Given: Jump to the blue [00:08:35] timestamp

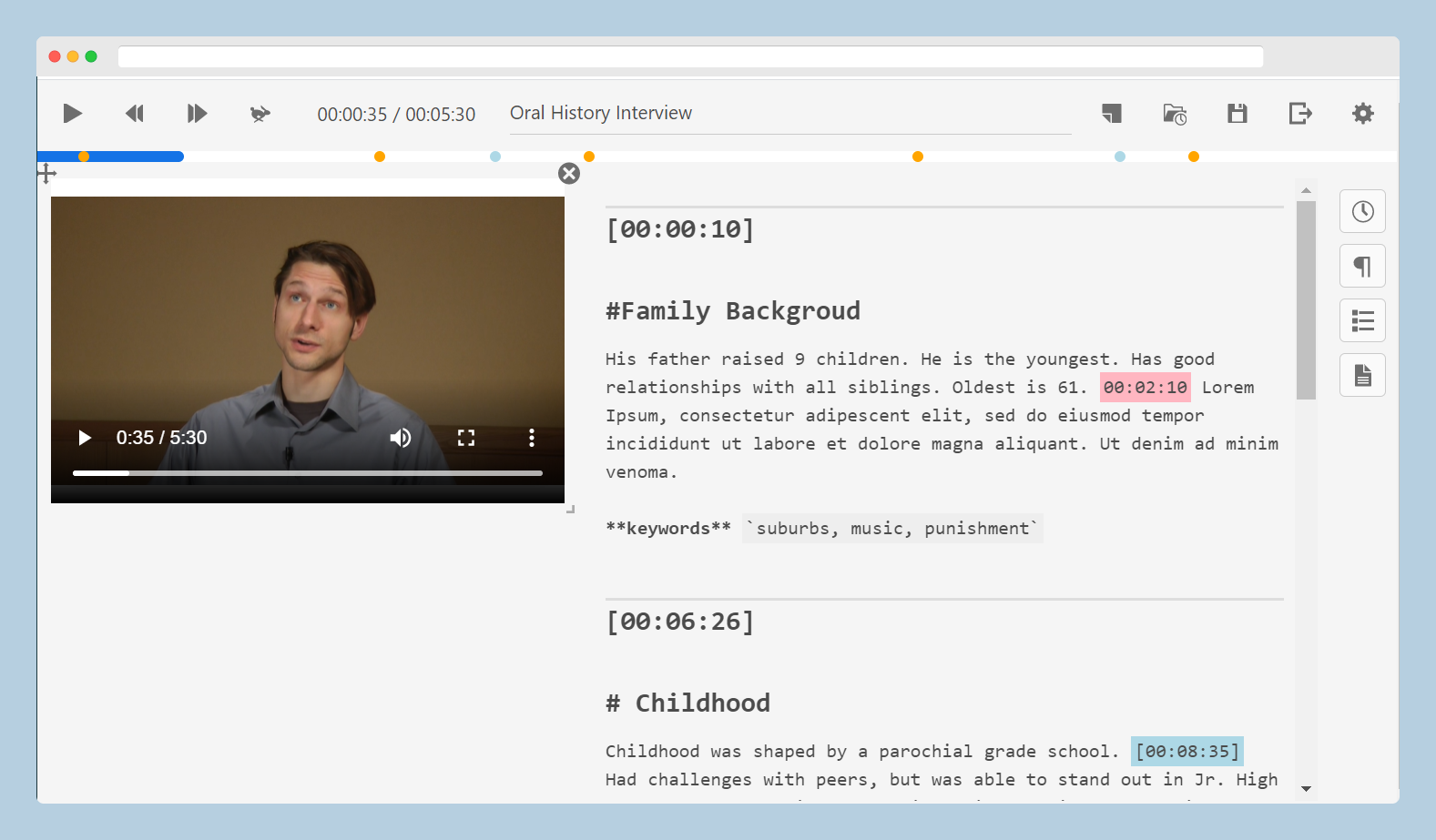Looking at the screenshot, I should point(1186,752).
